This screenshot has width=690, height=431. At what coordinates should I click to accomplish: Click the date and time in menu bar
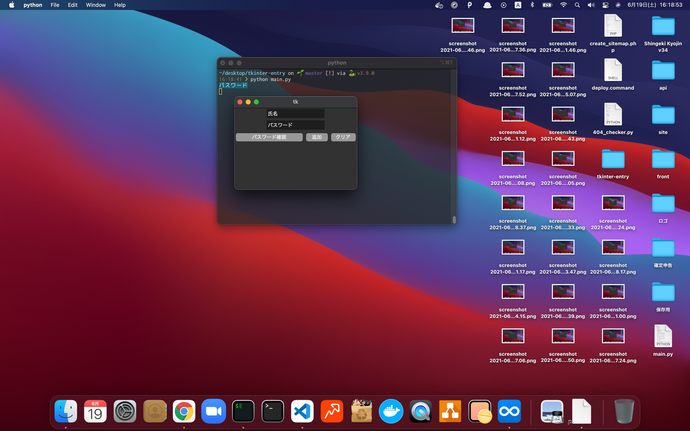click(655, 5)
